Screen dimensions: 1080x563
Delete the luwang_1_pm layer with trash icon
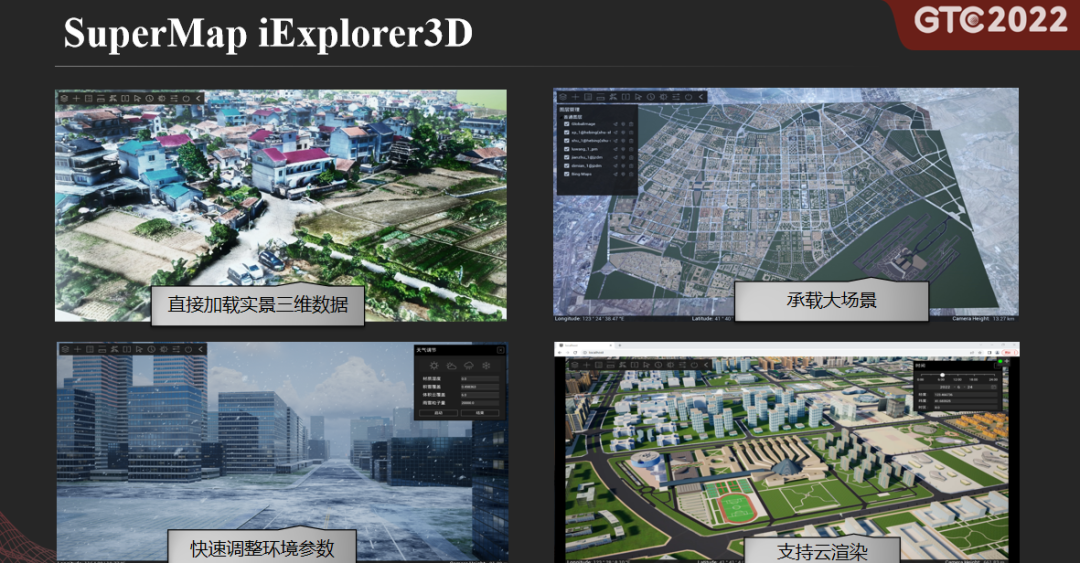click(x=631, y=149)
